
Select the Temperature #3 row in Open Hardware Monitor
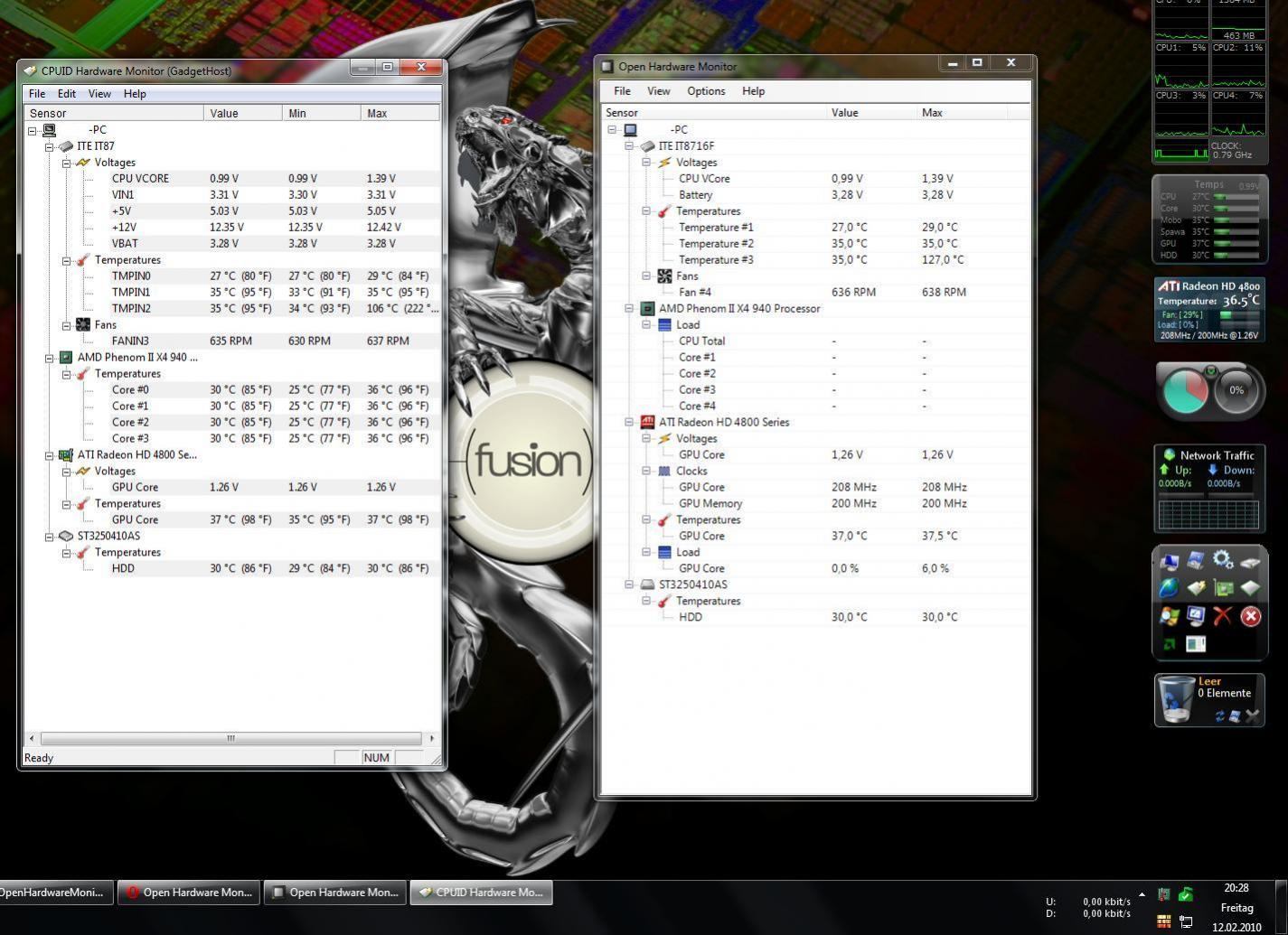point(815,259)
